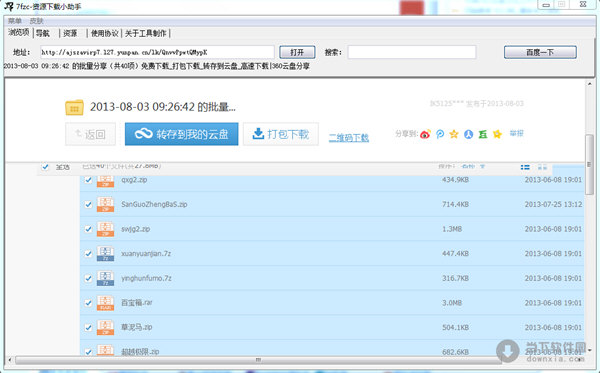
Task: Select the yinghunfumo.7z file name
Action: 146,278
